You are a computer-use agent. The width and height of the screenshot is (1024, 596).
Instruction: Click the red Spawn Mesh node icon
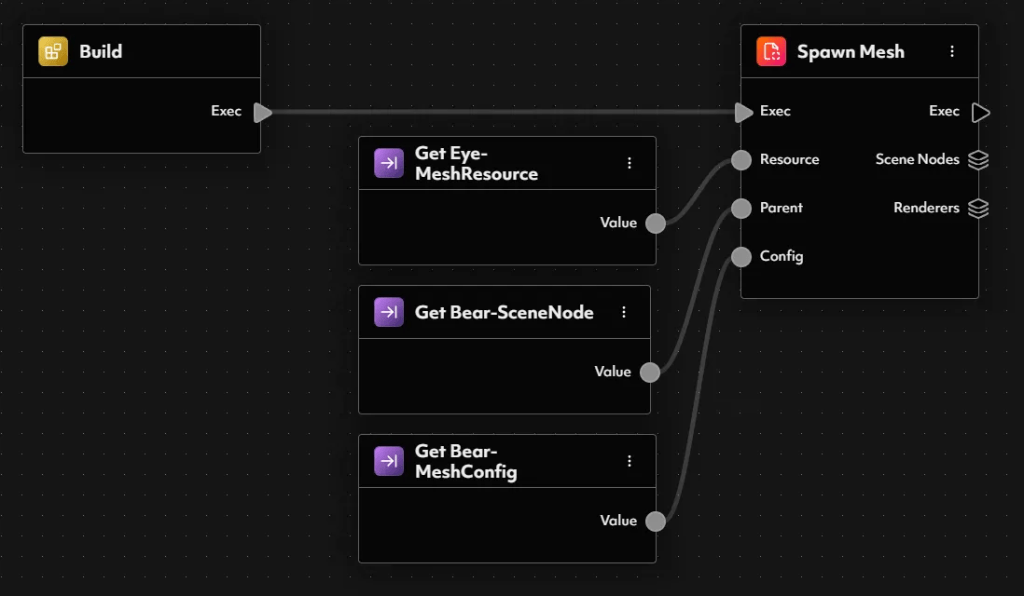click(771, 51)
